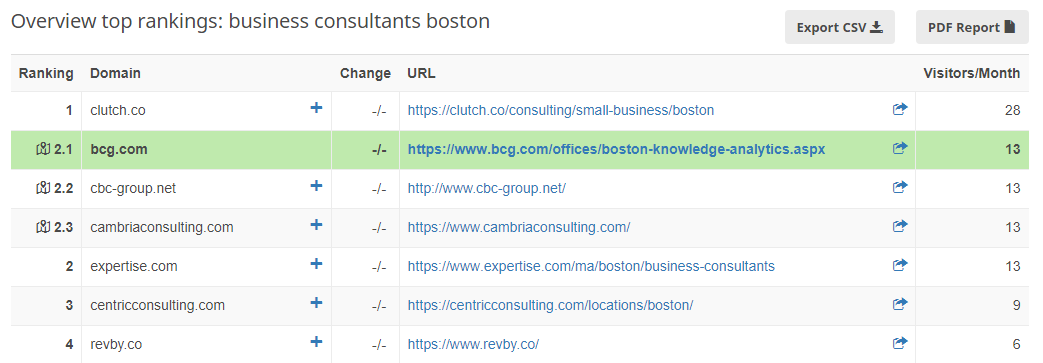The width and height of the screenshot is (1043, 363).
Task: Generate the PDF Report
Action: (972, 27)
